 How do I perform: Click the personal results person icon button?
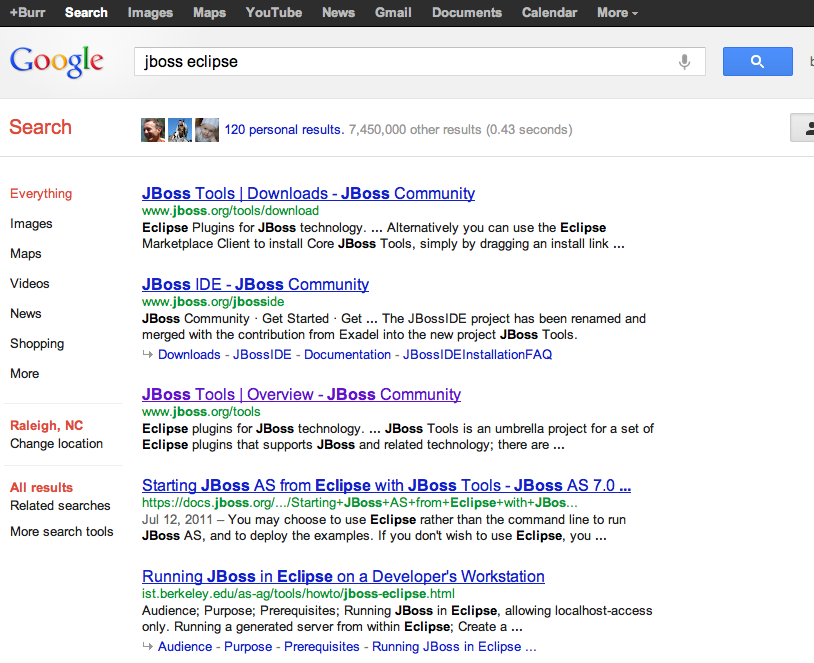point(803,128)
